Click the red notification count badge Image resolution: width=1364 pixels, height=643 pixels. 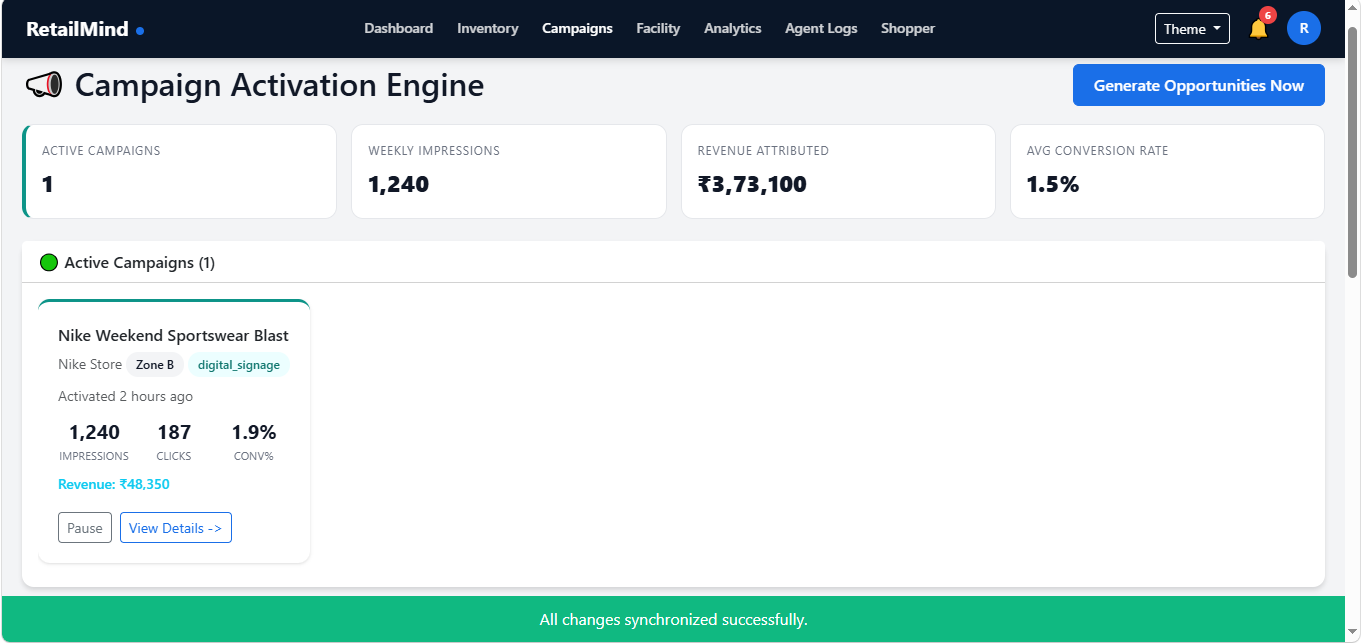[x=1267, y=15]
